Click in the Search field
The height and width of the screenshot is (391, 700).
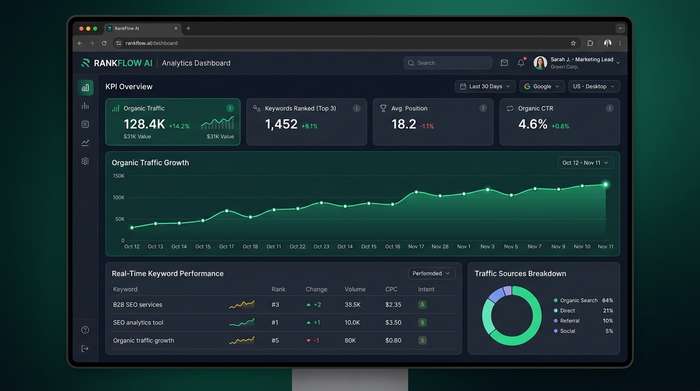(448, 63)
